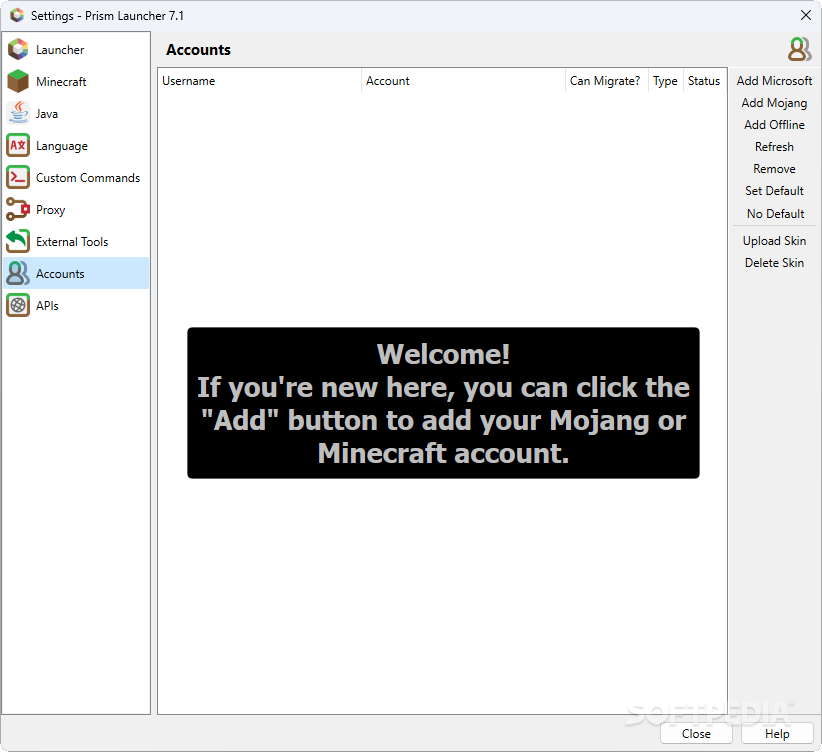822x752 pixels.
Task: Sort by the Status column header
Action: (704, 81)
